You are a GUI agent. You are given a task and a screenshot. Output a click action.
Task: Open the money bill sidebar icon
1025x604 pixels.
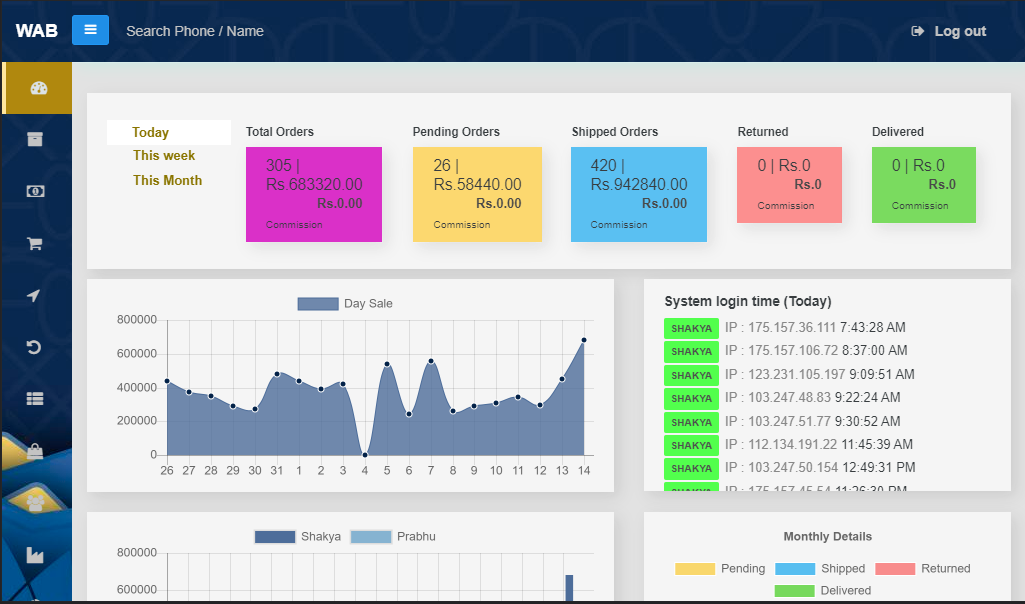click(x=36, y=191)
